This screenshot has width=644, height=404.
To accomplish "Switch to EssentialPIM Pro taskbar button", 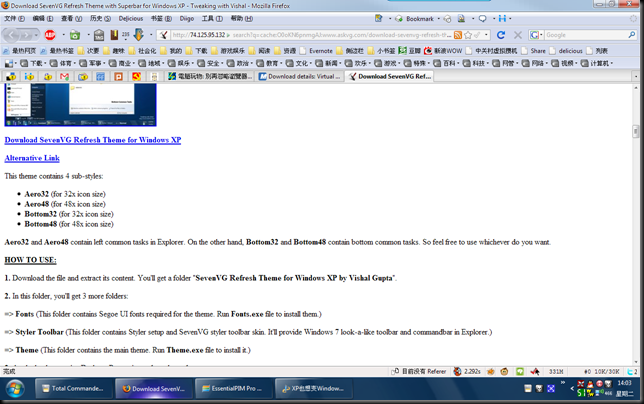I will pyautogui.click(x=232, y=388).
